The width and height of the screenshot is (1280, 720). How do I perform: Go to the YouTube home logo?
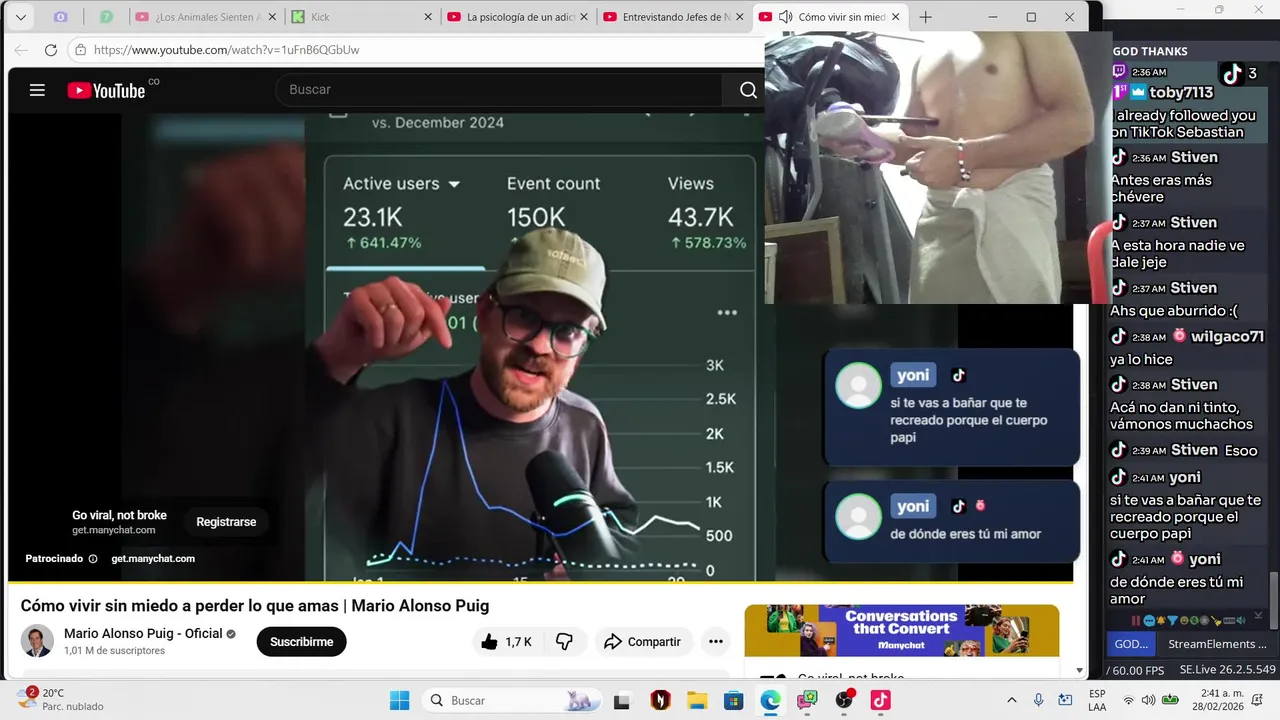107,90
